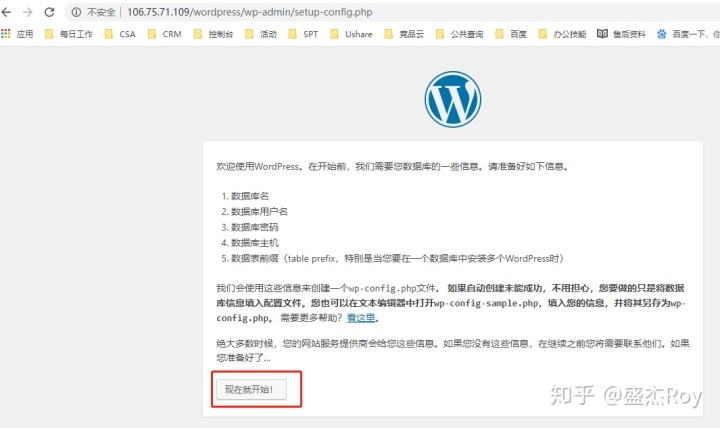Open the 百度 bookmark folder
This screenshot has height=428, width=720.
(x=511, y=34)
